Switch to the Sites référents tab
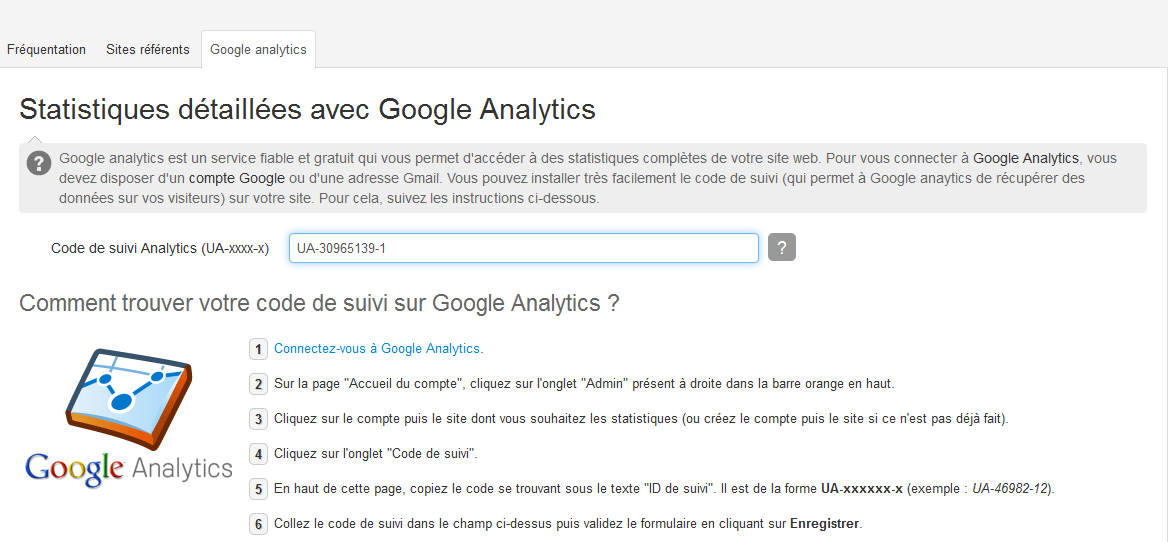The image size is (1168, 542). point(147,50)
